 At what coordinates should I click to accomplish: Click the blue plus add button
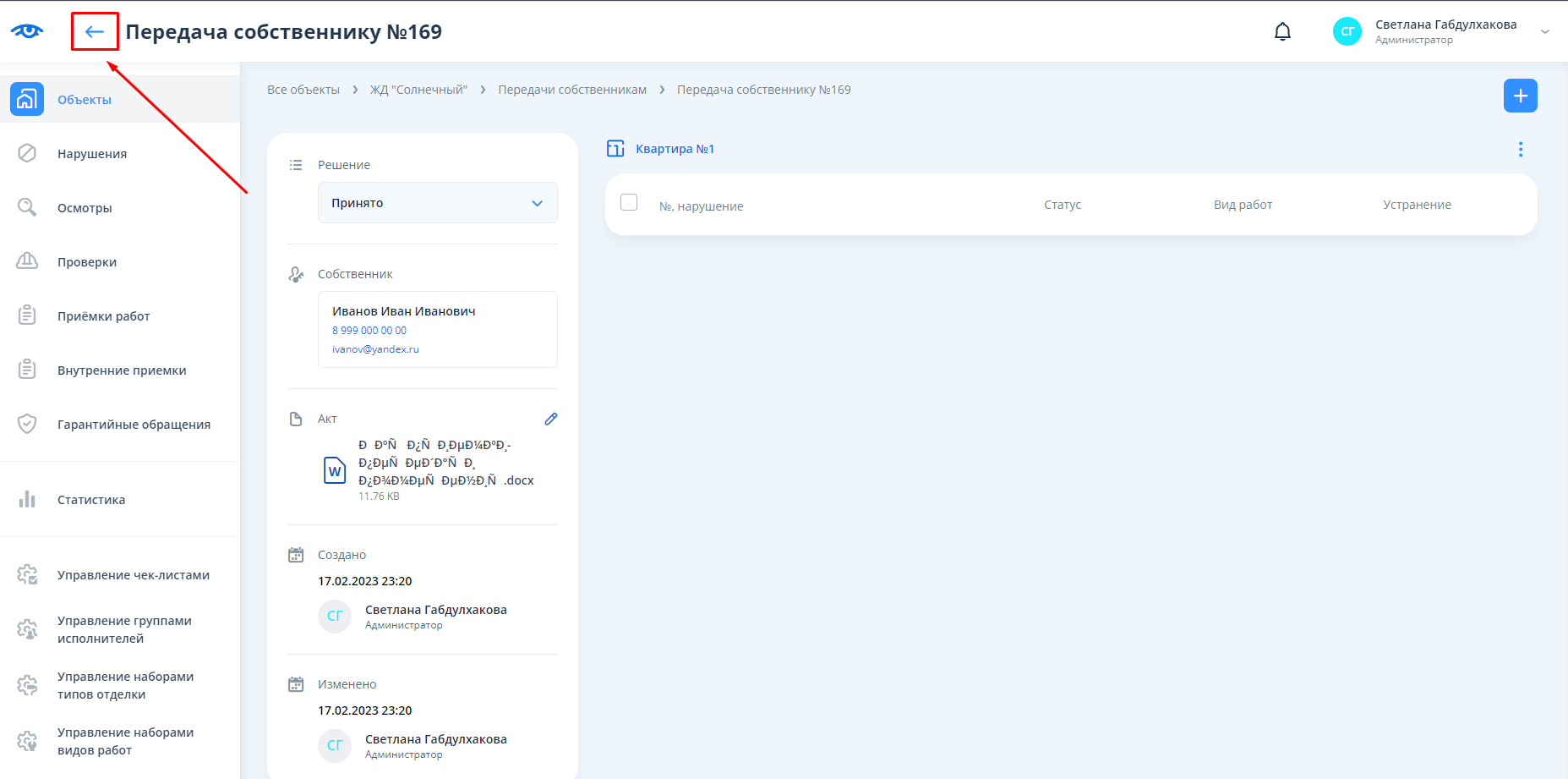[1520, 96]
